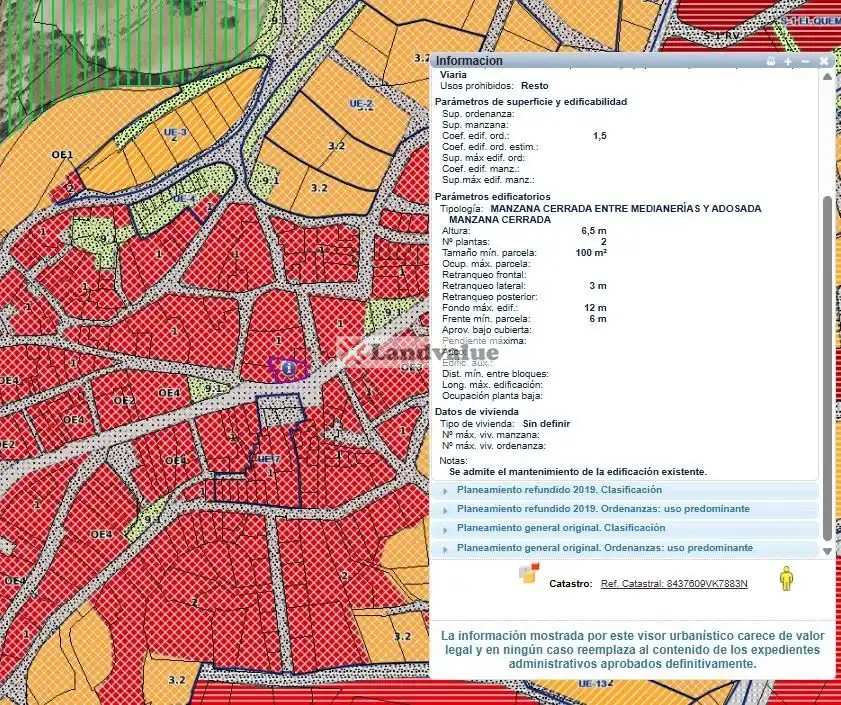The image size is (841, 705).
Task: Select the 'Retranqueo lateral:' value 3 m
Action: [x=598, y=286]
